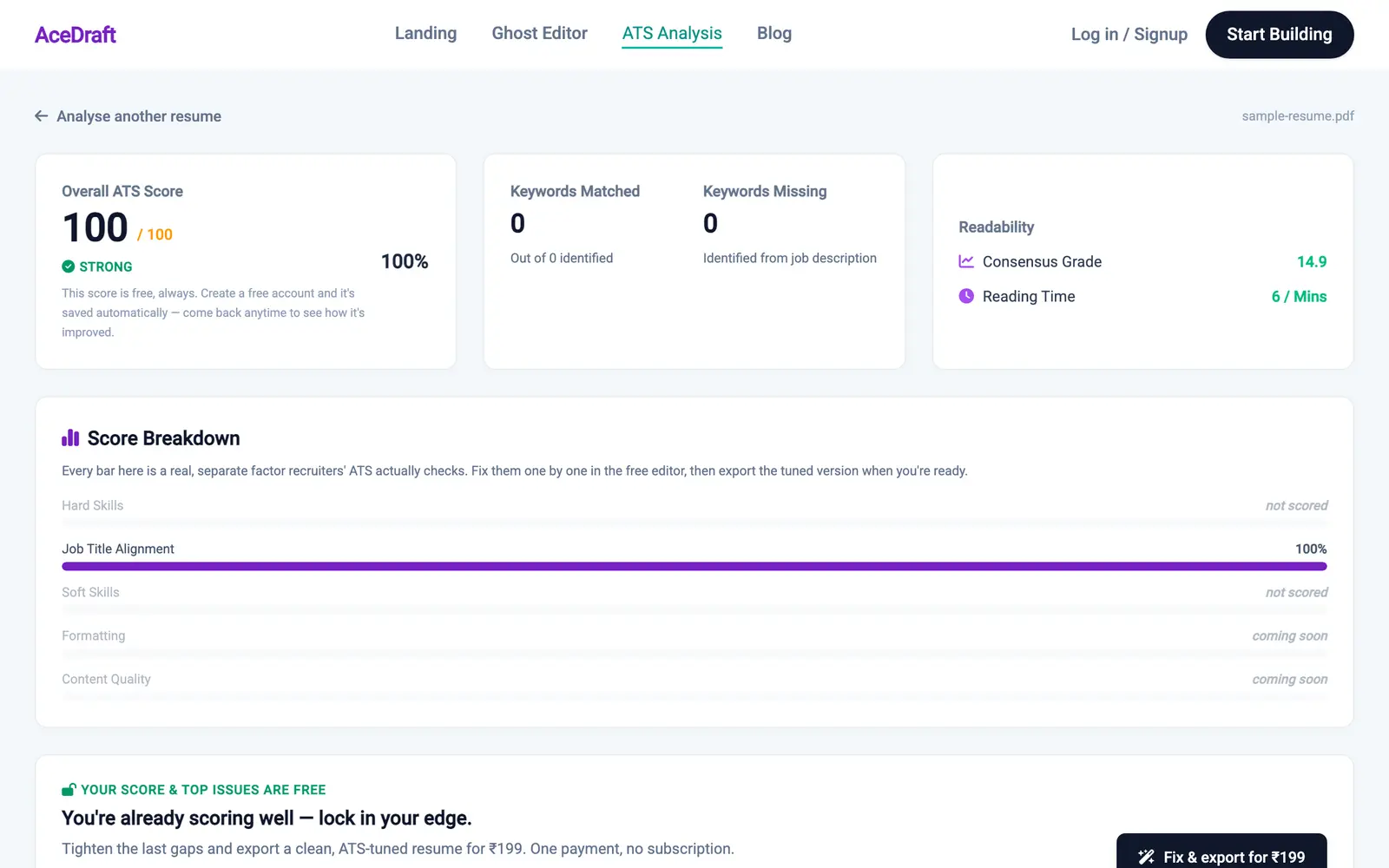Open the Landing nav item
1389x868 pixels.
pyautogui.click(x=425, y=33)
